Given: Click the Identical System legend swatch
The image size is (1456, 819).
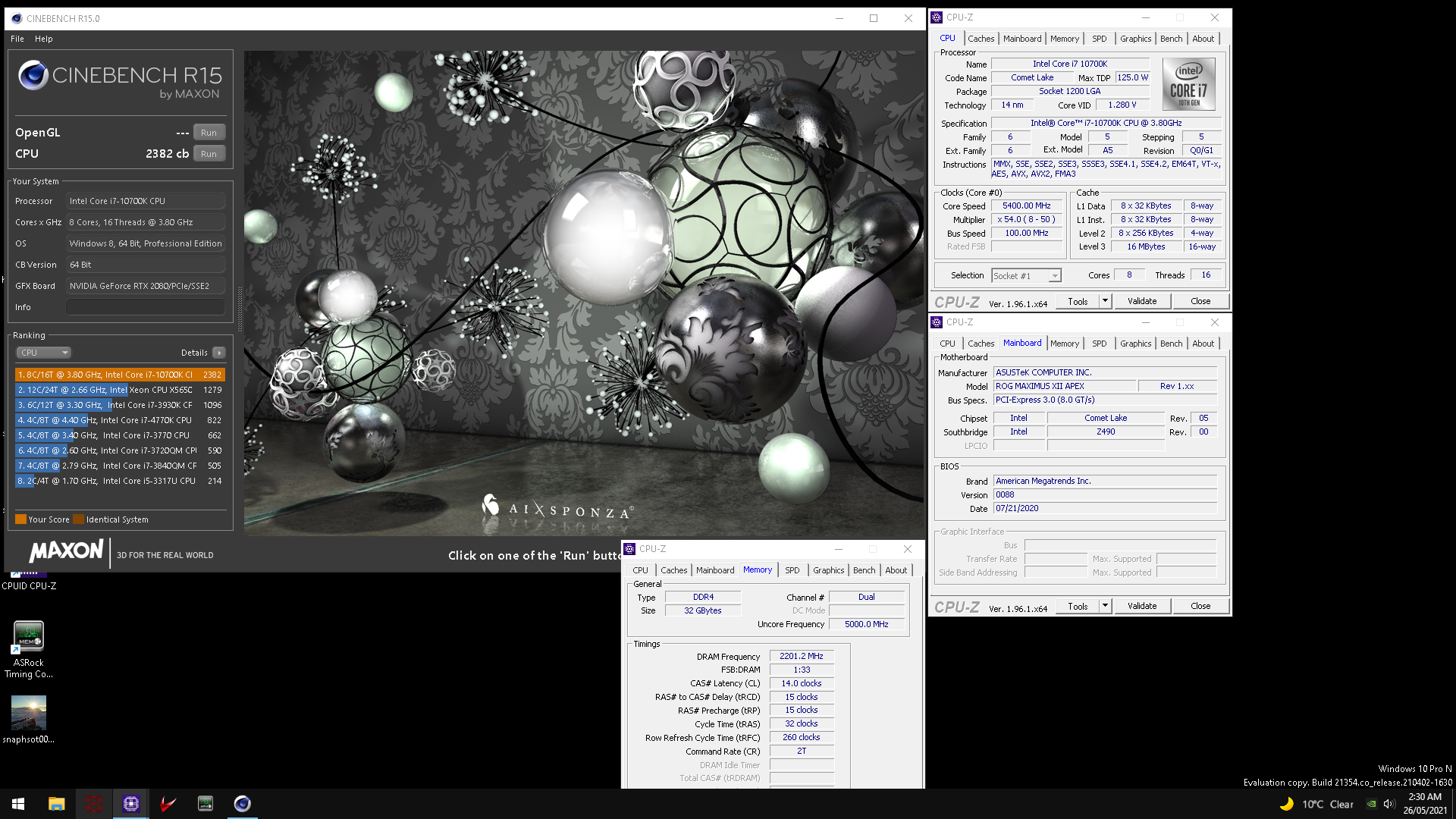Looking at the screenshot, I should (x=78, y=519).
